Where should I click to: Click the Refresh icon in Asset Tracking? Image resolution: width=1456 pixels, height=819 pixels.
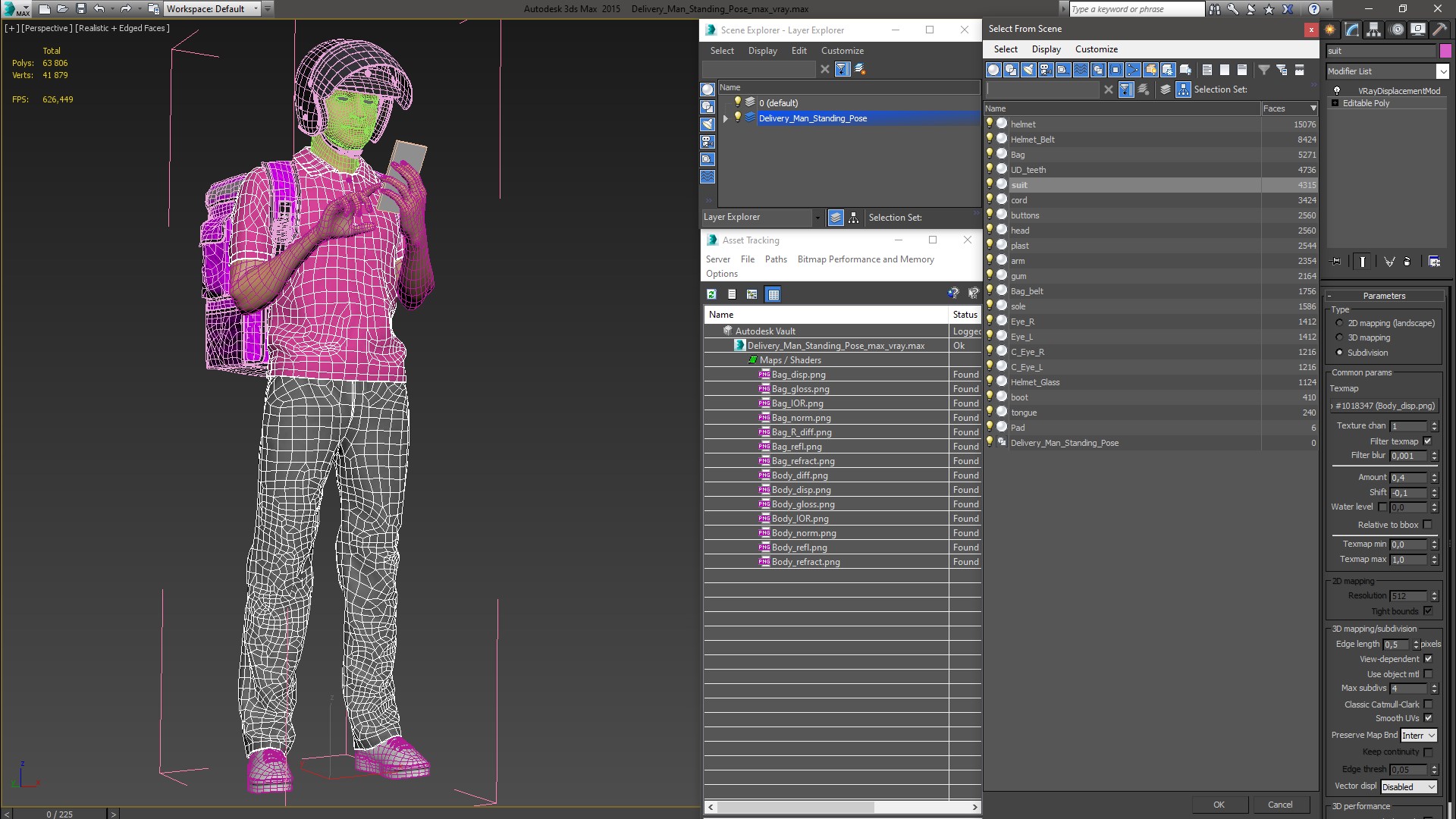(x=711, y=294)
